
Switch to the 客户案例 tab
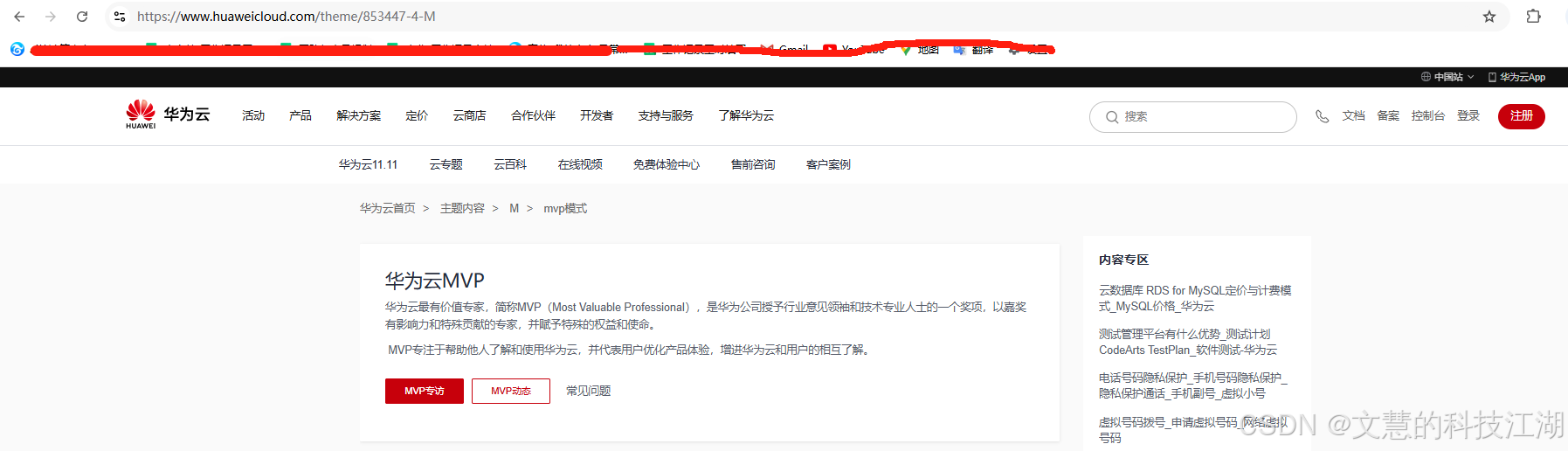[x=828, y=164]
